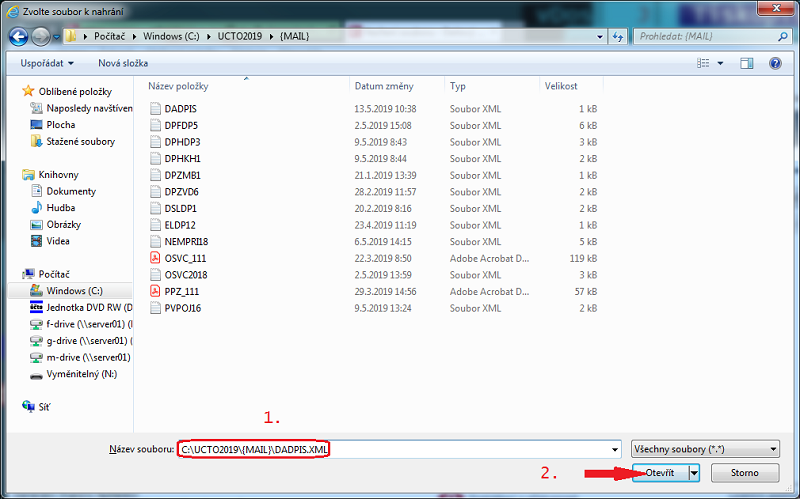The width and height of the screenshot is (800, 499).
Task: Click the search magnifier icon
Action: click(x=783, y=37)
